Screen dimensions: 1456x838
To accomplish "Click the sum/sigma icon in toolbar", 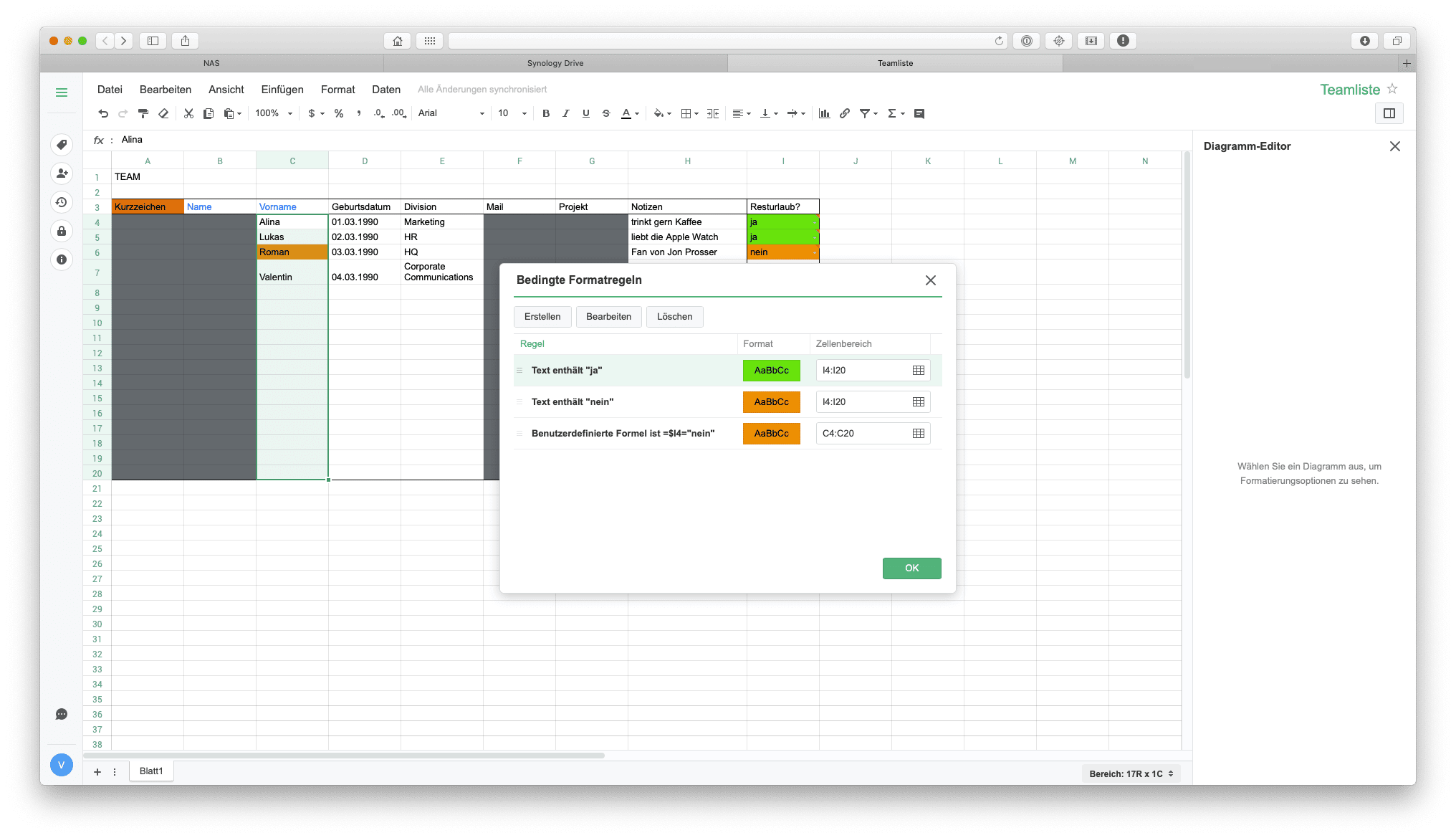I will [x=892, y=113].
